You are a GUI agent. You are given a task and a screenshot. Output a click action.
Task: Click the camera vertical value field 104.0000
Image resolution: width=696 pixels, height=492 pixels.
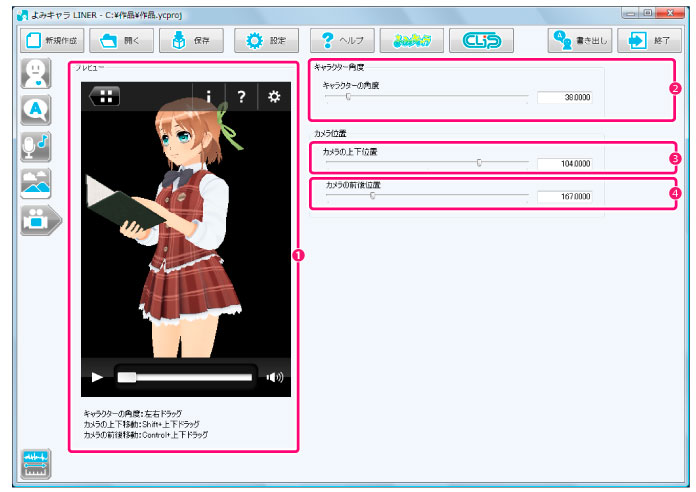pos(565,163)
